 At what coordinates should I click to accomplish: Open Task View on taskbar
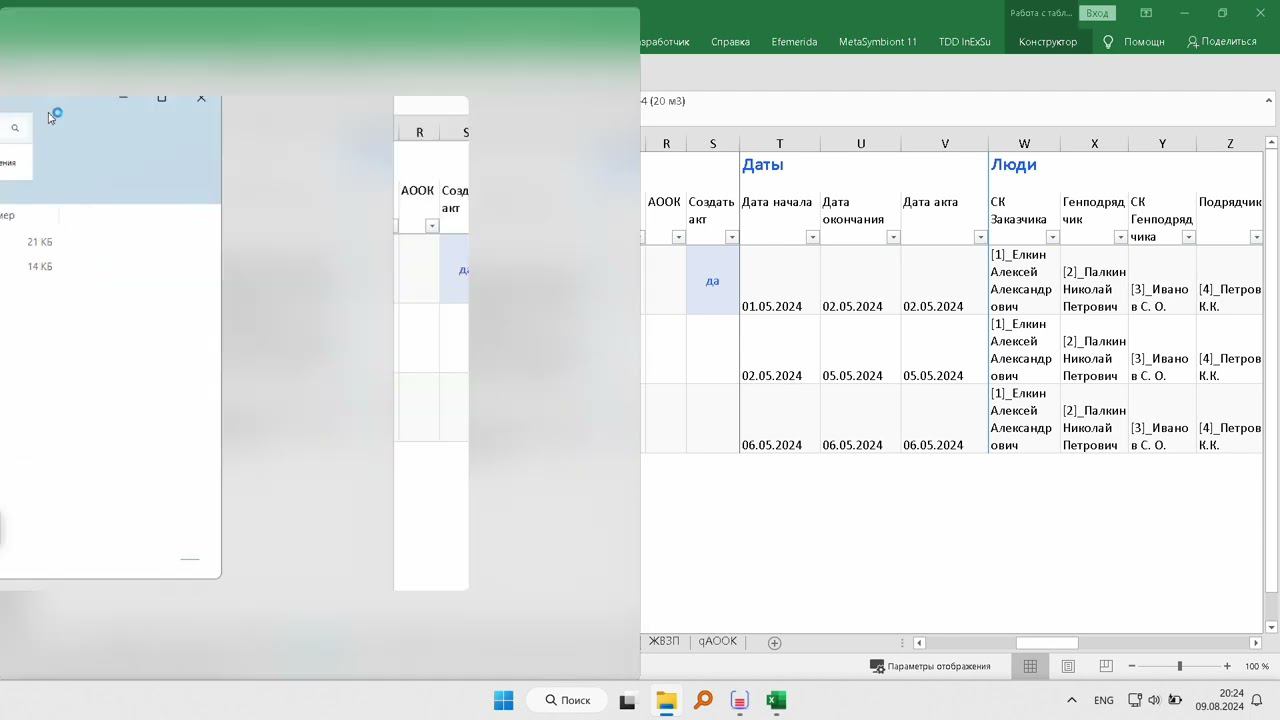pos(627,701)
